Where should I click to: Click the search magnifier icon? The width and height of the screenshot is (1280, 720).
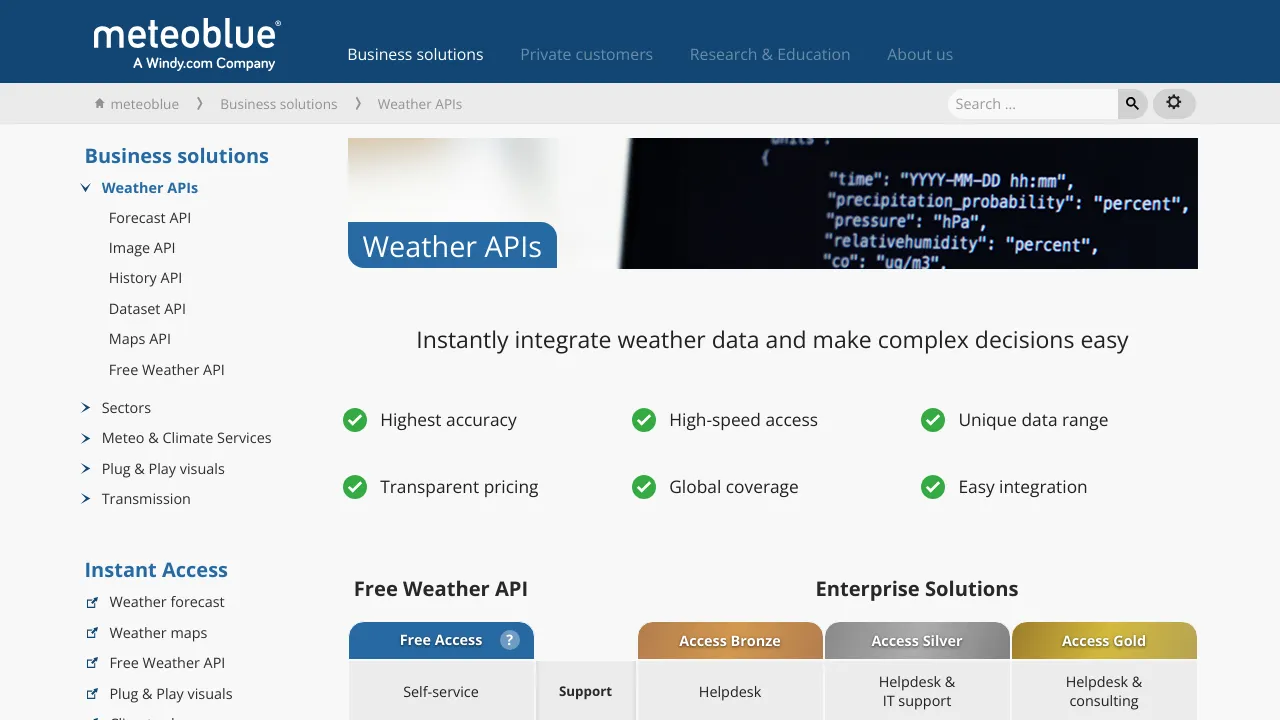click(1132, 104)
